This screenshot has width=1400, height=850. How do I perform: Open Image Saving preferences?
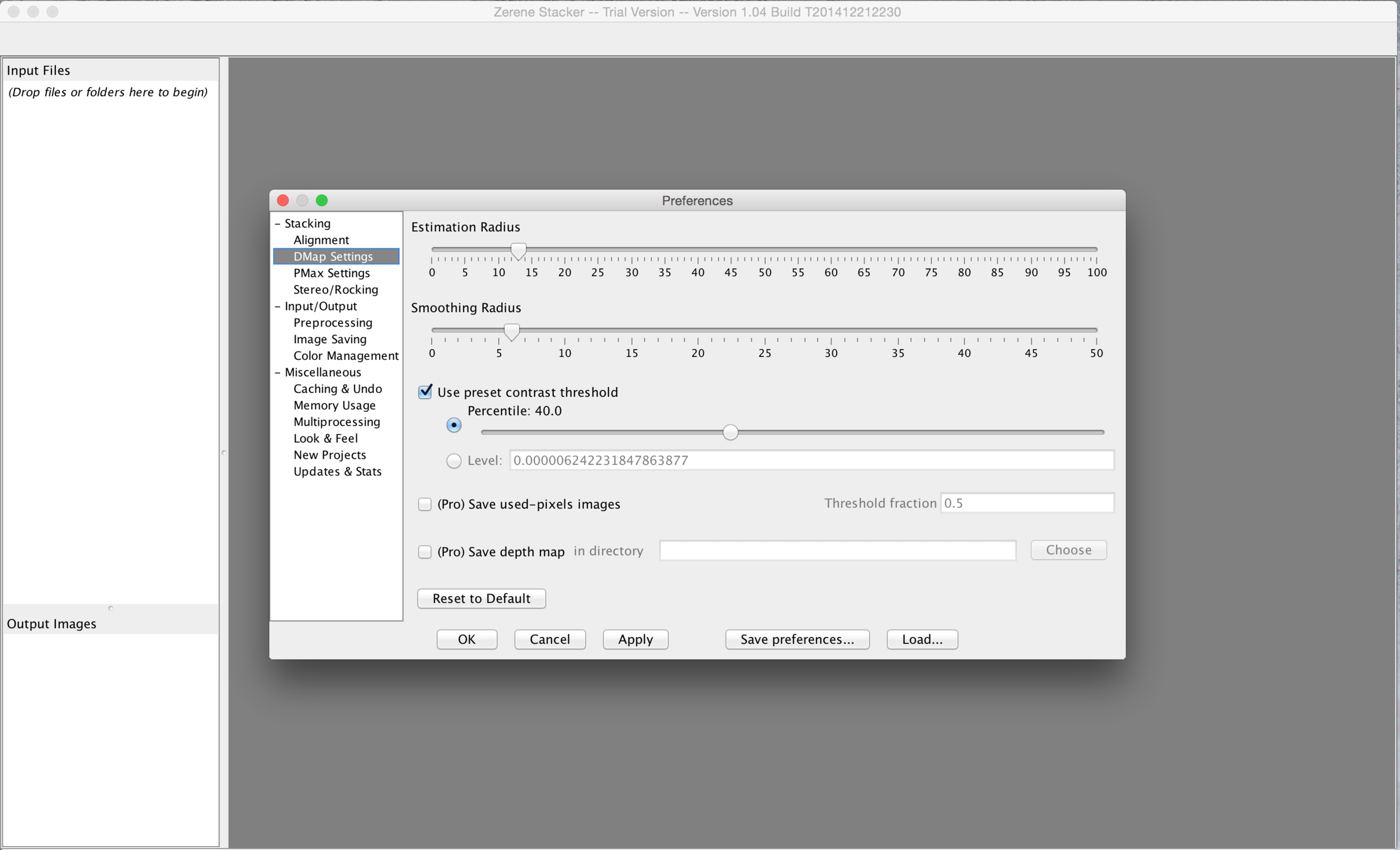tap(329, 339)
